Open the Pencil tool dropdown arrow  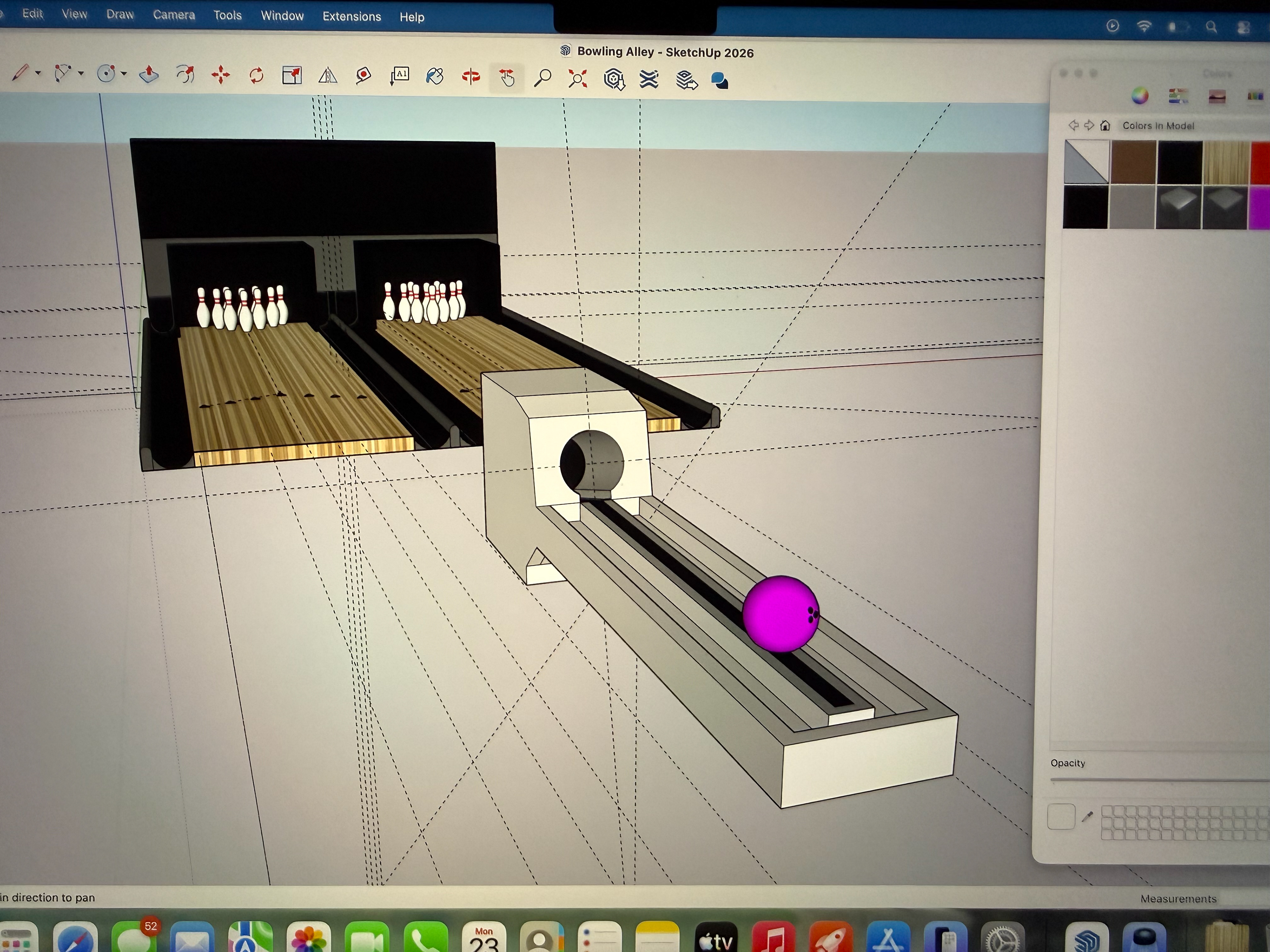pos(38,73)
